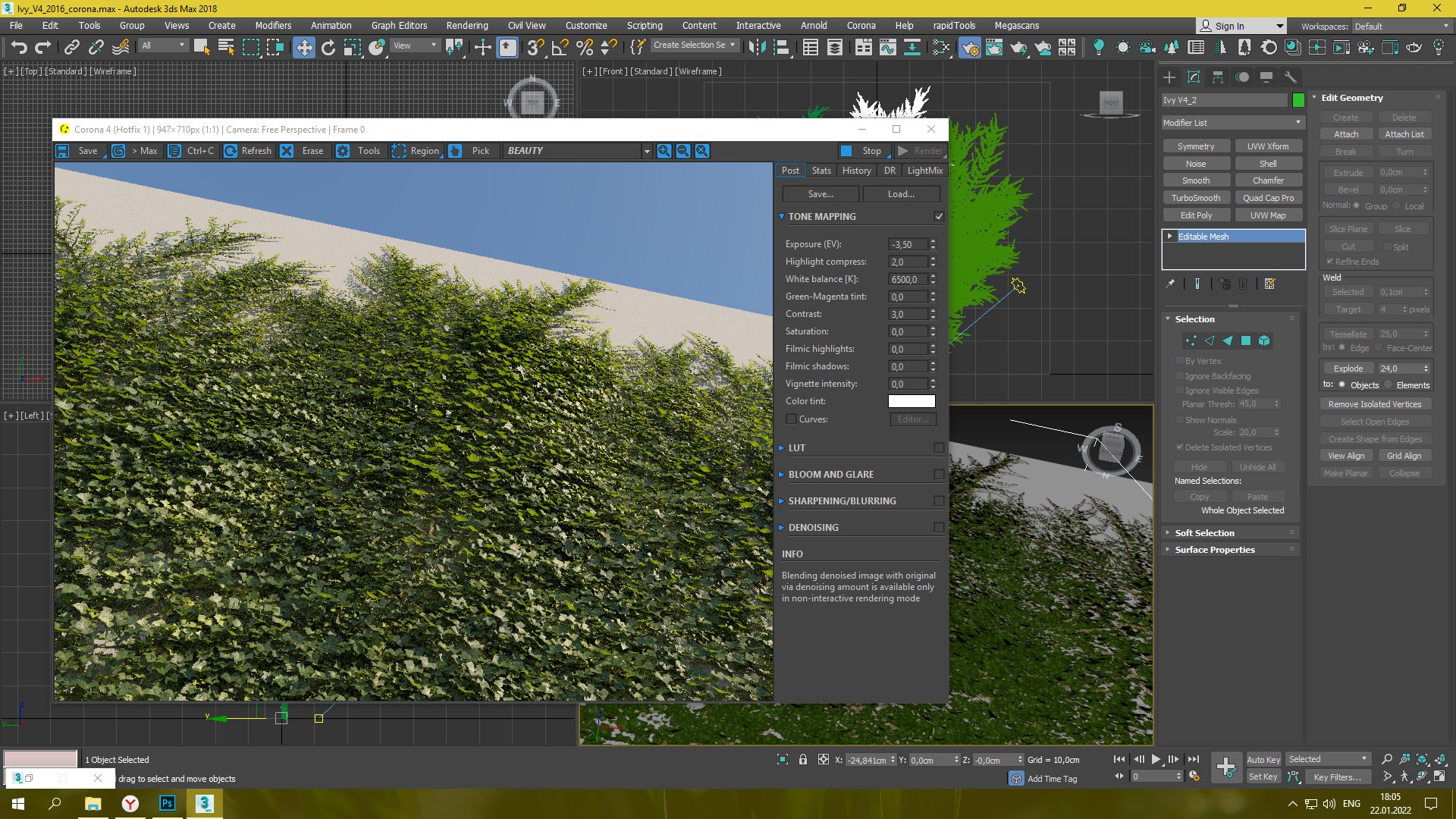Click the TurboSmooth modifier button
The width and height of the screenshot is (1456, 819).
[1196, 198]
